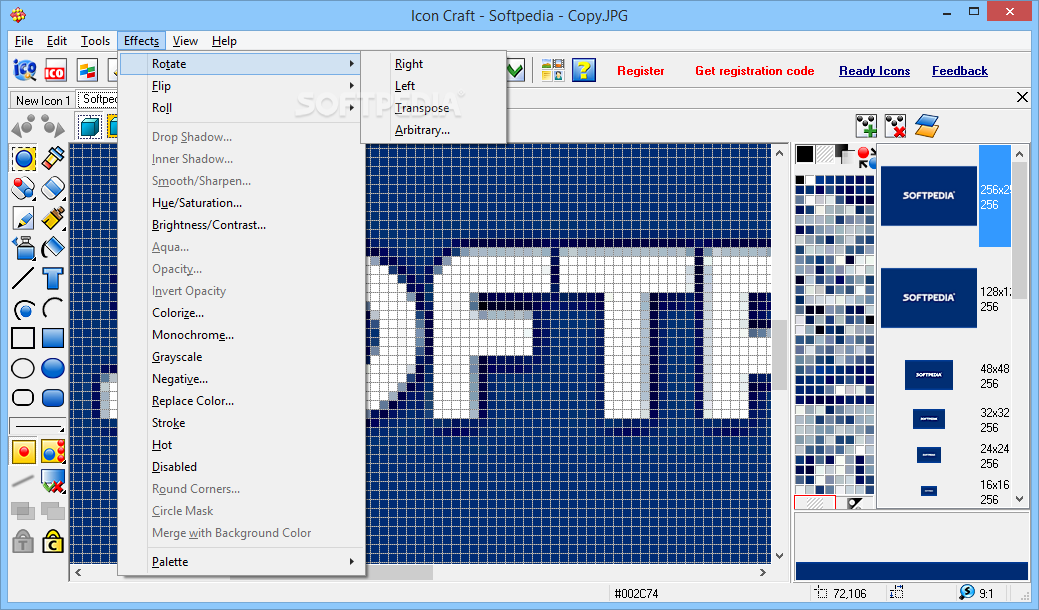Open the Feedback link
The image size is (1039, 610).
coord(959,71)
